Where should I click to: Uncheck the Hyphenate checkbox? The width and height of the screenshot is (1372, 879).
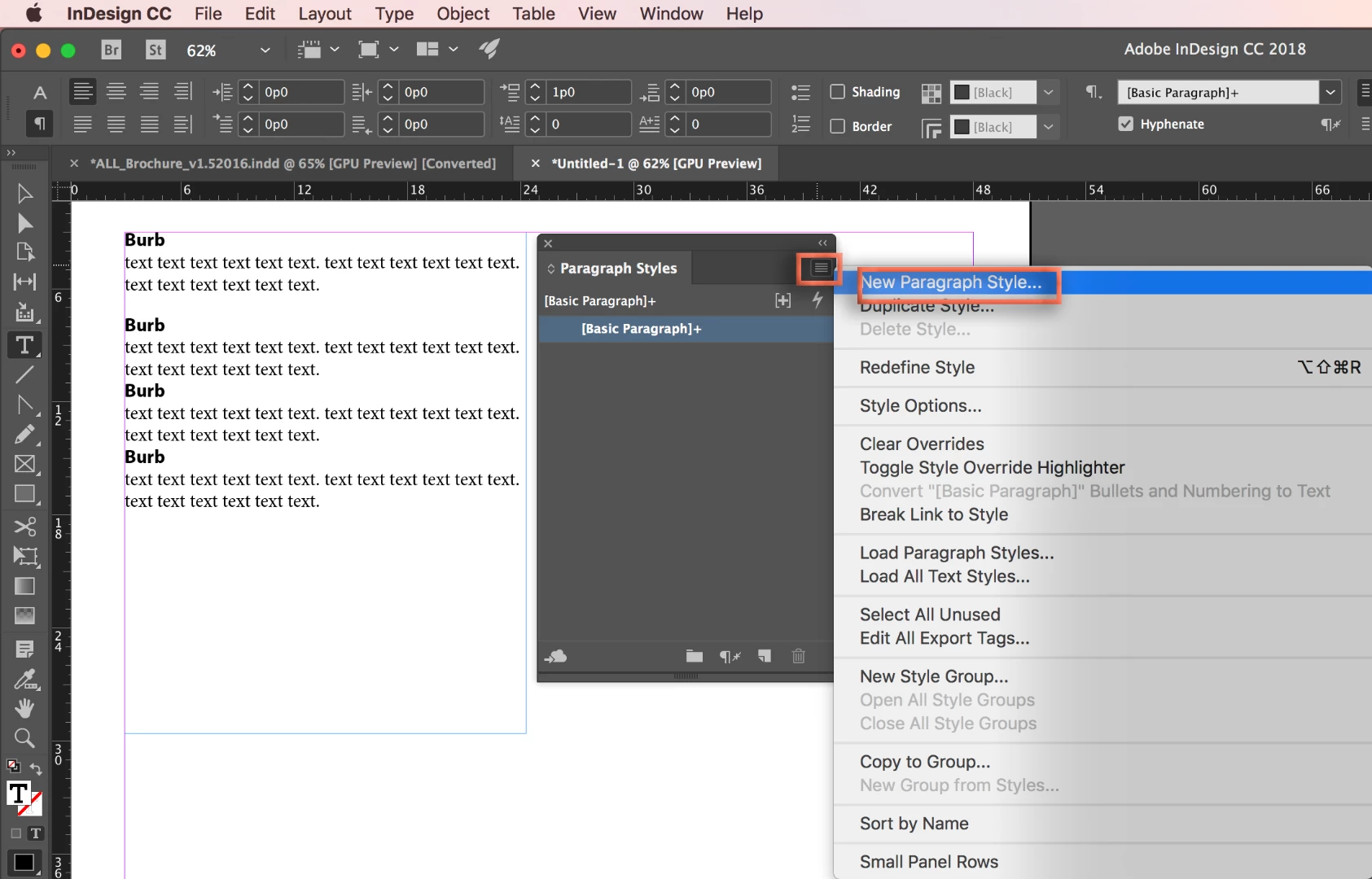(1125, 124)
